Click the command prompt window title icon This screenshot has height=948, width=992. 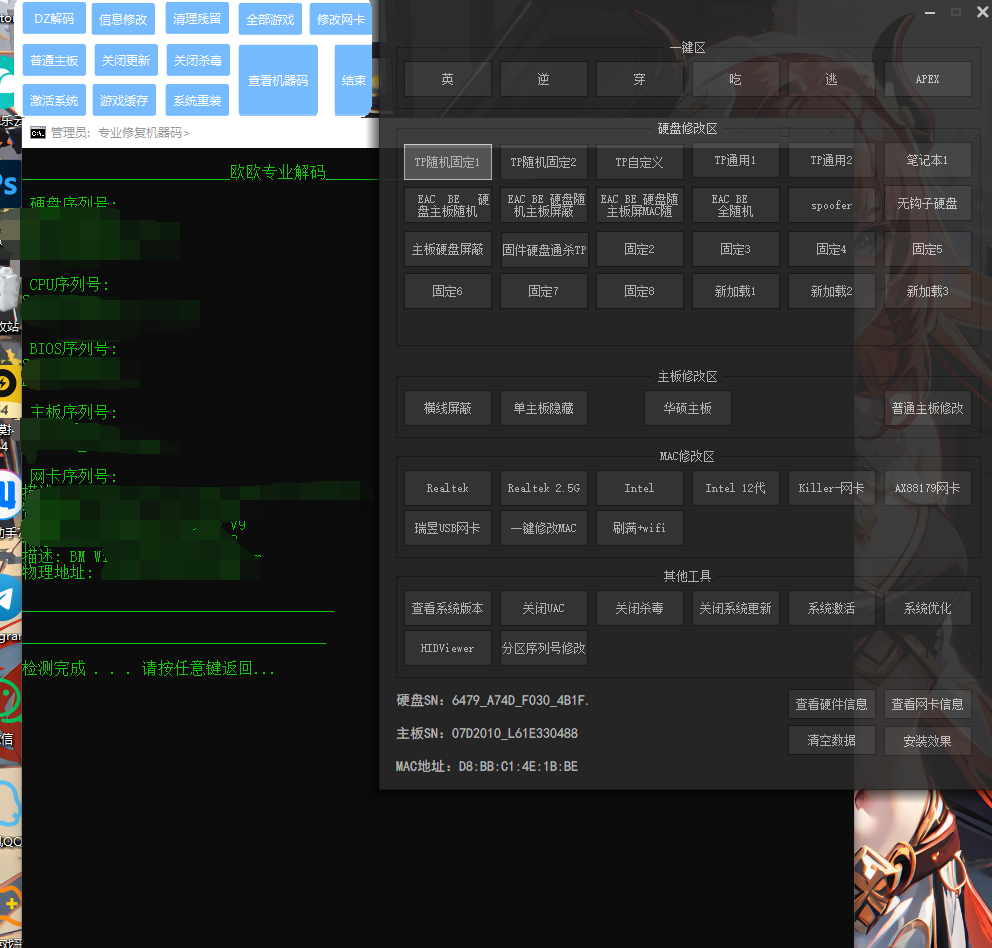(x=38, y=132)
